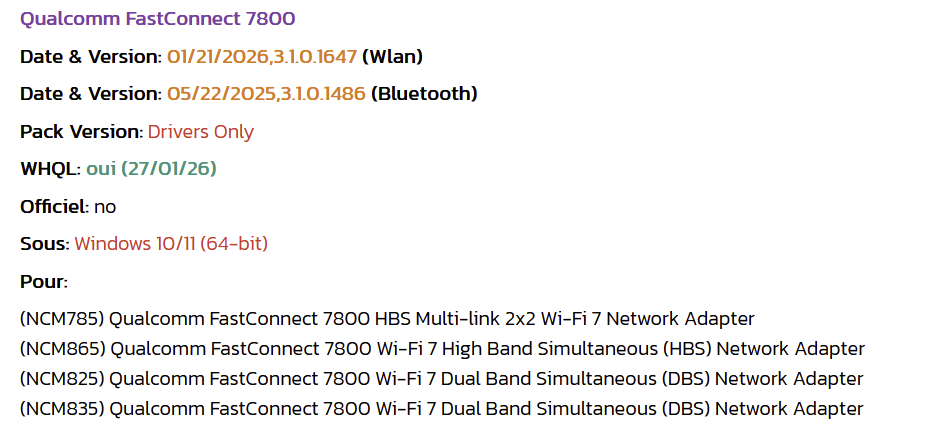Click the Drivers Only pack version text
The image size is (935, 435).
[201, 132]
